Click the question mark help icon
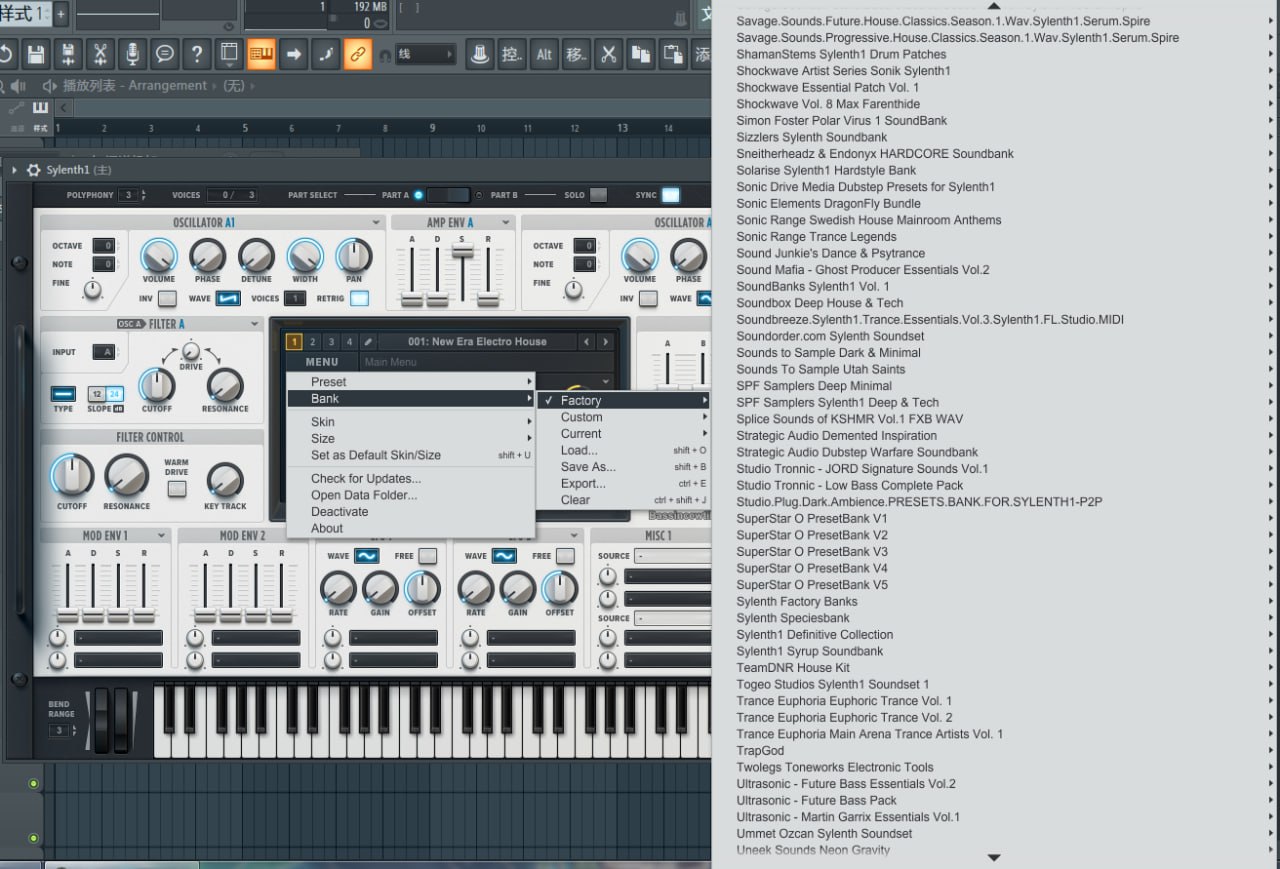 coord(197,54)
